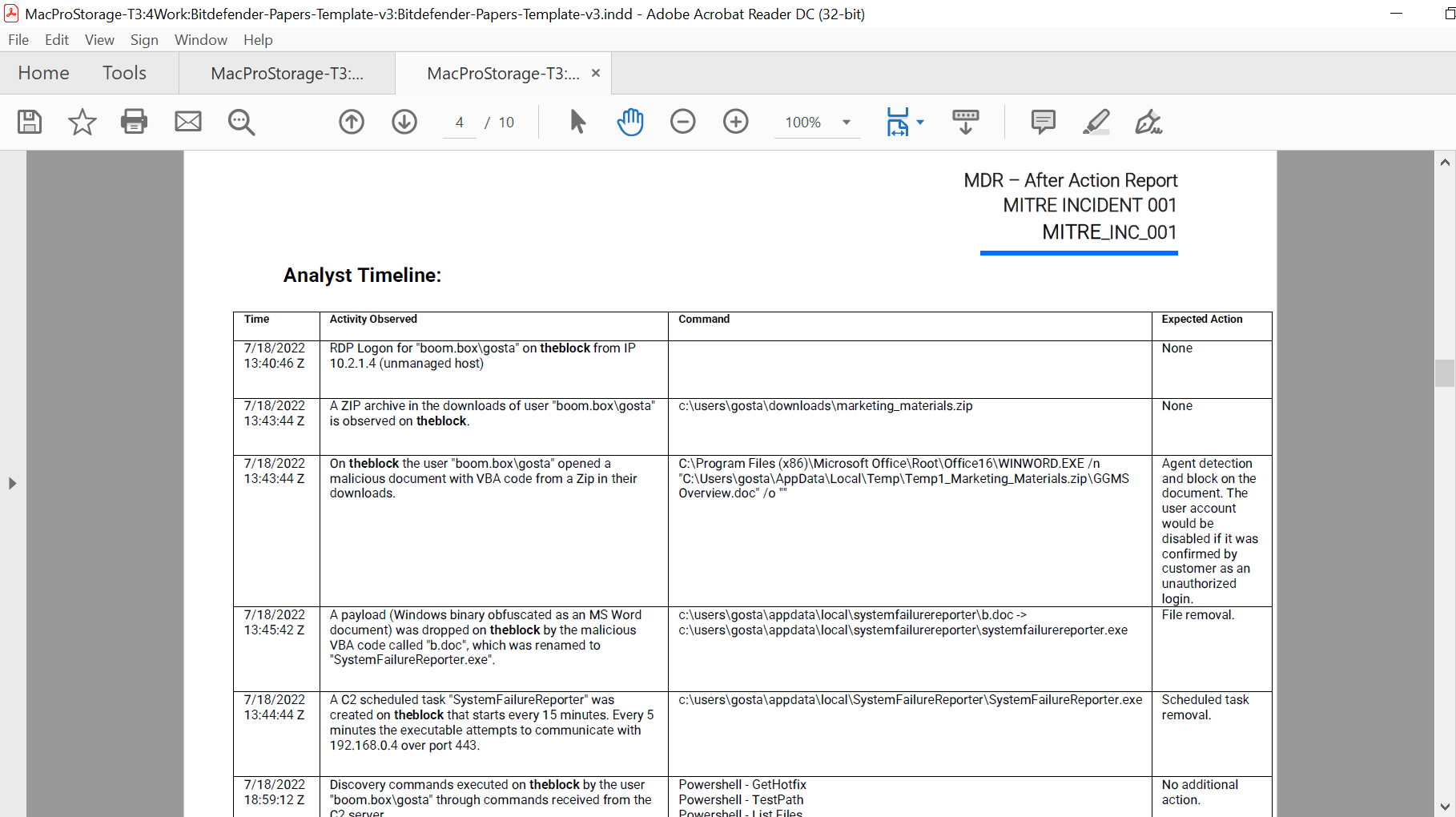The width and height of the screenshot is (1456, 817).
Task: Select the Highlight text pen tool
Action: coord(1096,122)
